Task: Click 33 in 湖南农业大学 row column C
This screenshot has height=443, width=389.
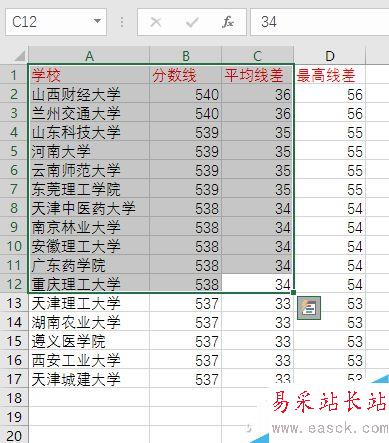Action: pos(257,322)
